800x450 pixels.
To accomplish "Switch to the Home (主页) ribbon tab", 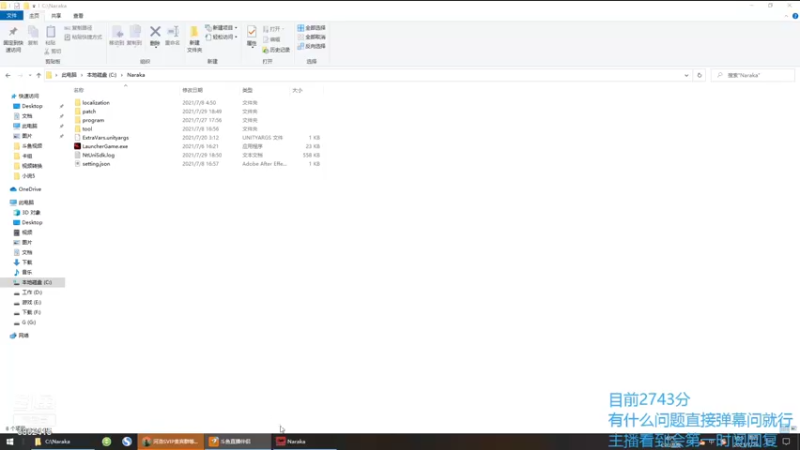I will [x=34, y=16].
